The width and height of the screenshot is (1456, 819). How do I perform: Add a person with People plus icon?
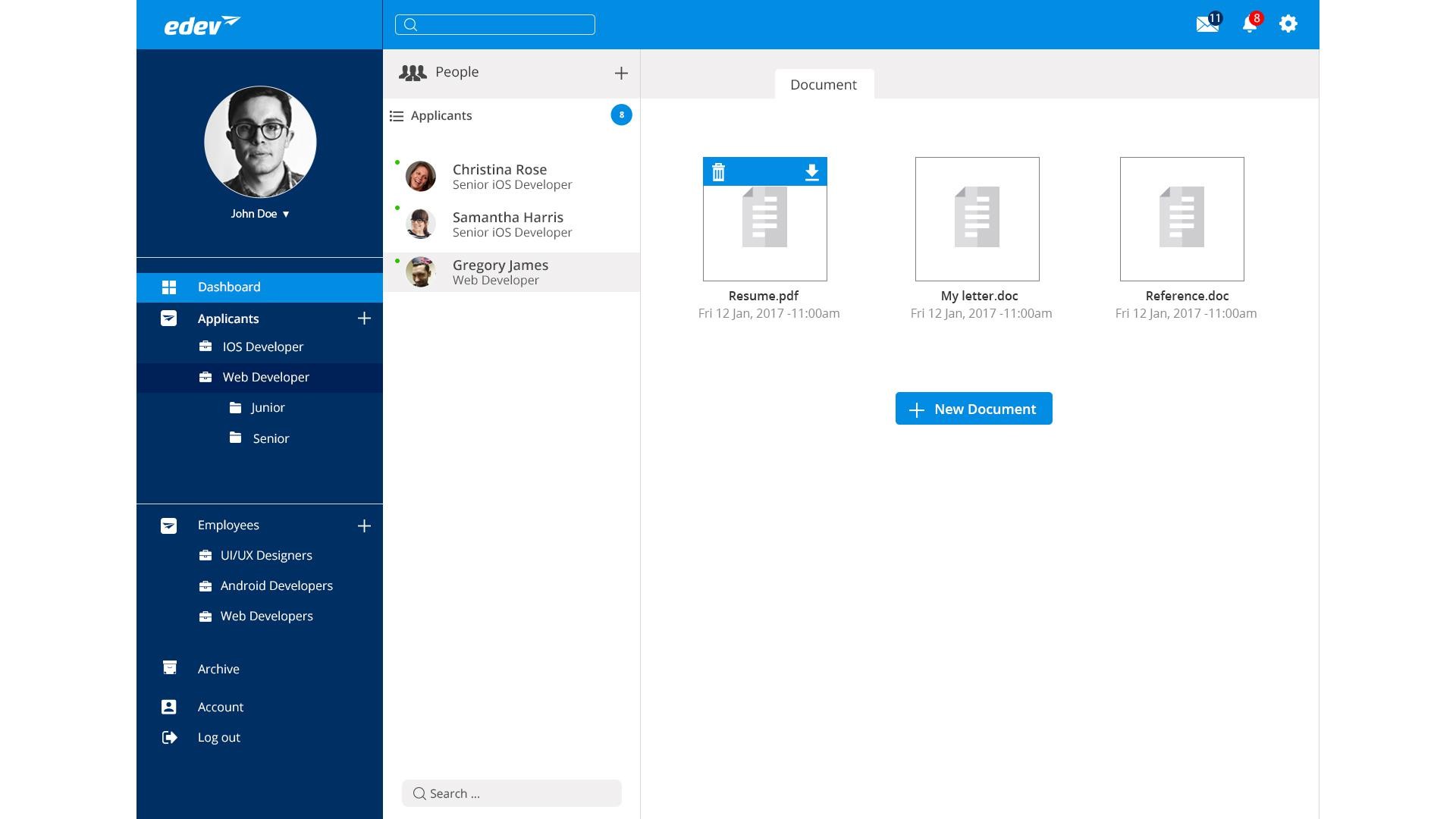[x=621, y=74]
